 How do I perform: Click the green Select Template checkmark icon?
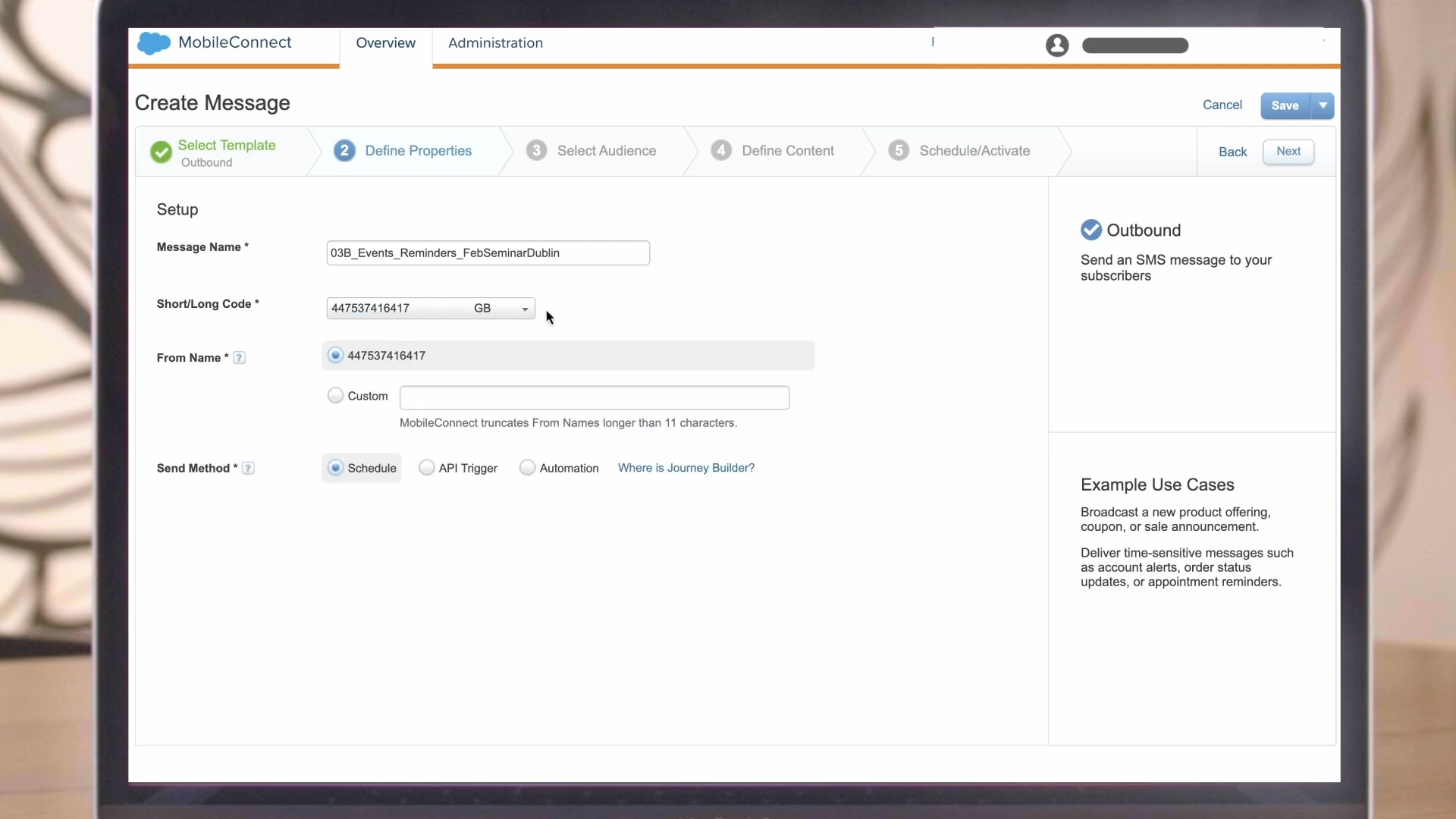161,152
